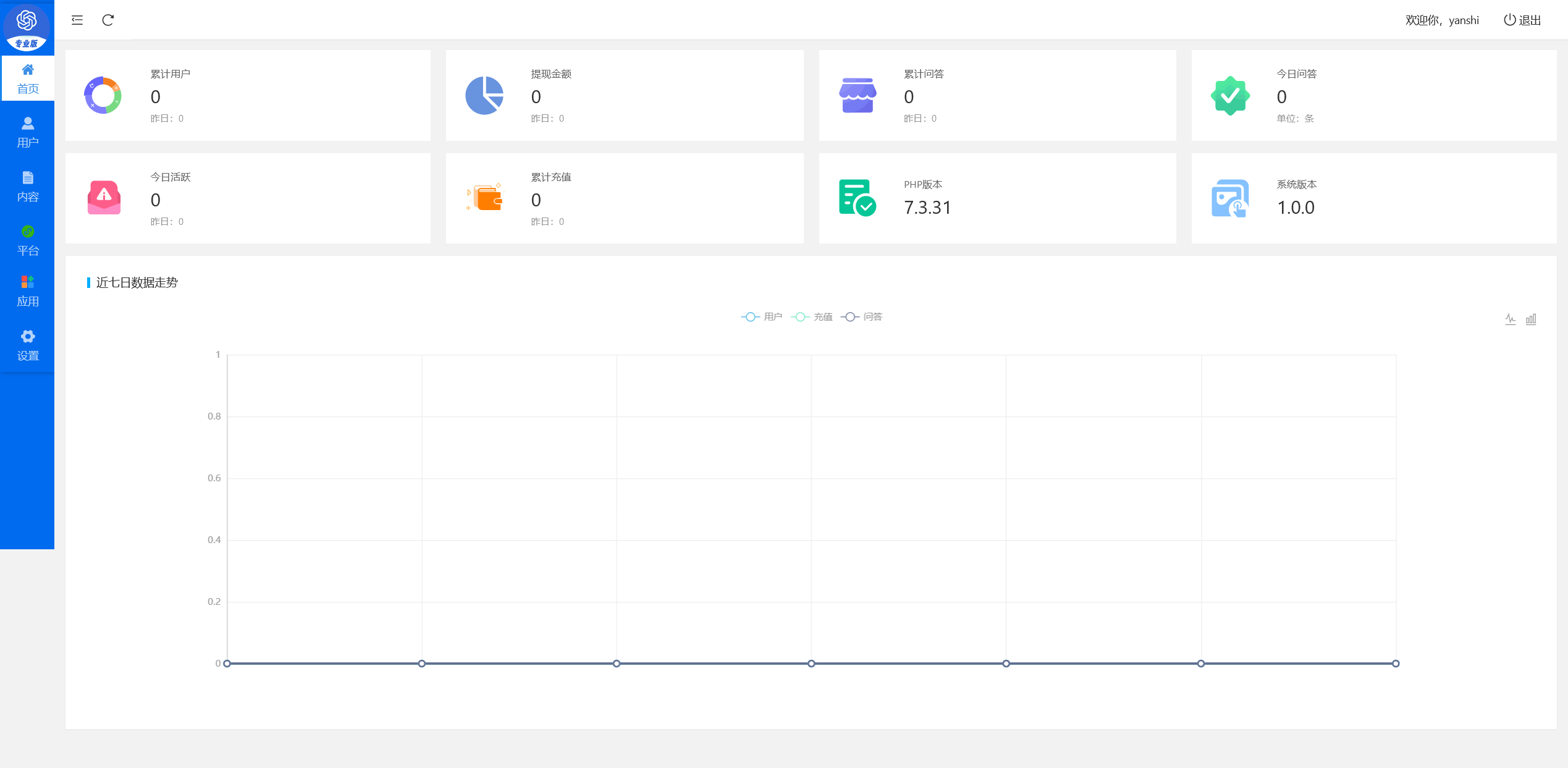Click the professional edition logo at top left
1568x768 pixels.
[x=27, y=27]
